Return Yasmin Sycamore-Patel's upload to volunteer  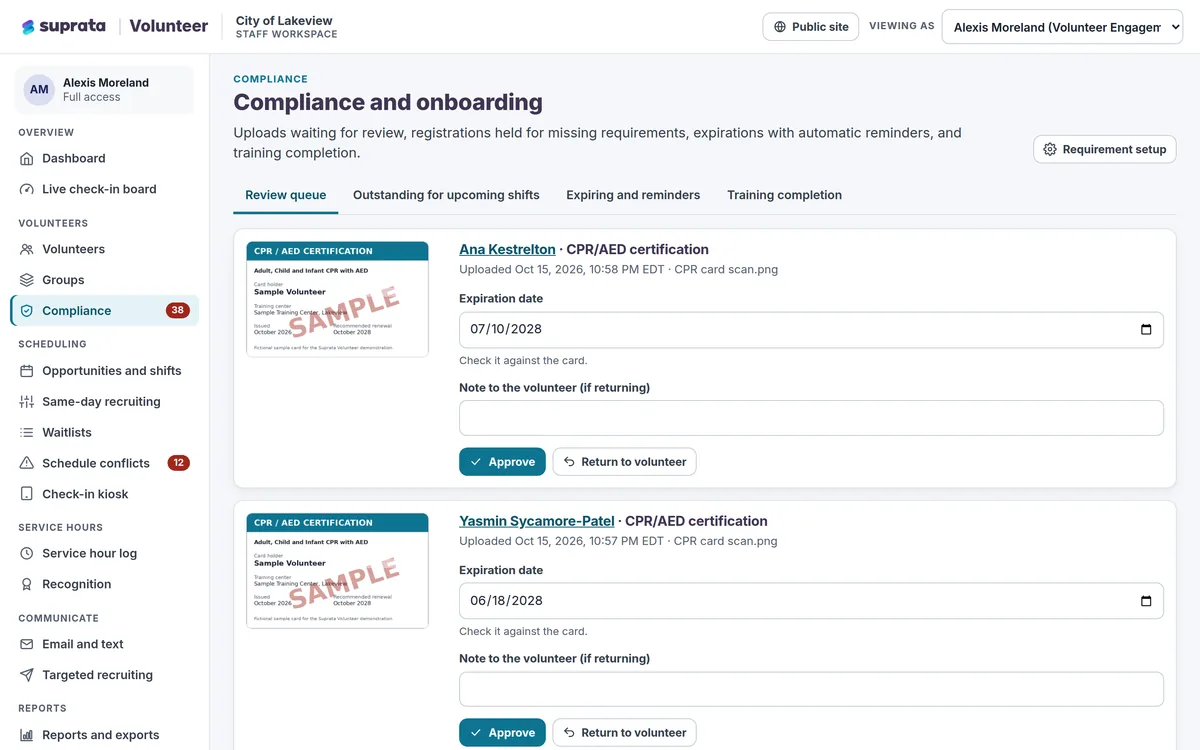pos(624,733)
